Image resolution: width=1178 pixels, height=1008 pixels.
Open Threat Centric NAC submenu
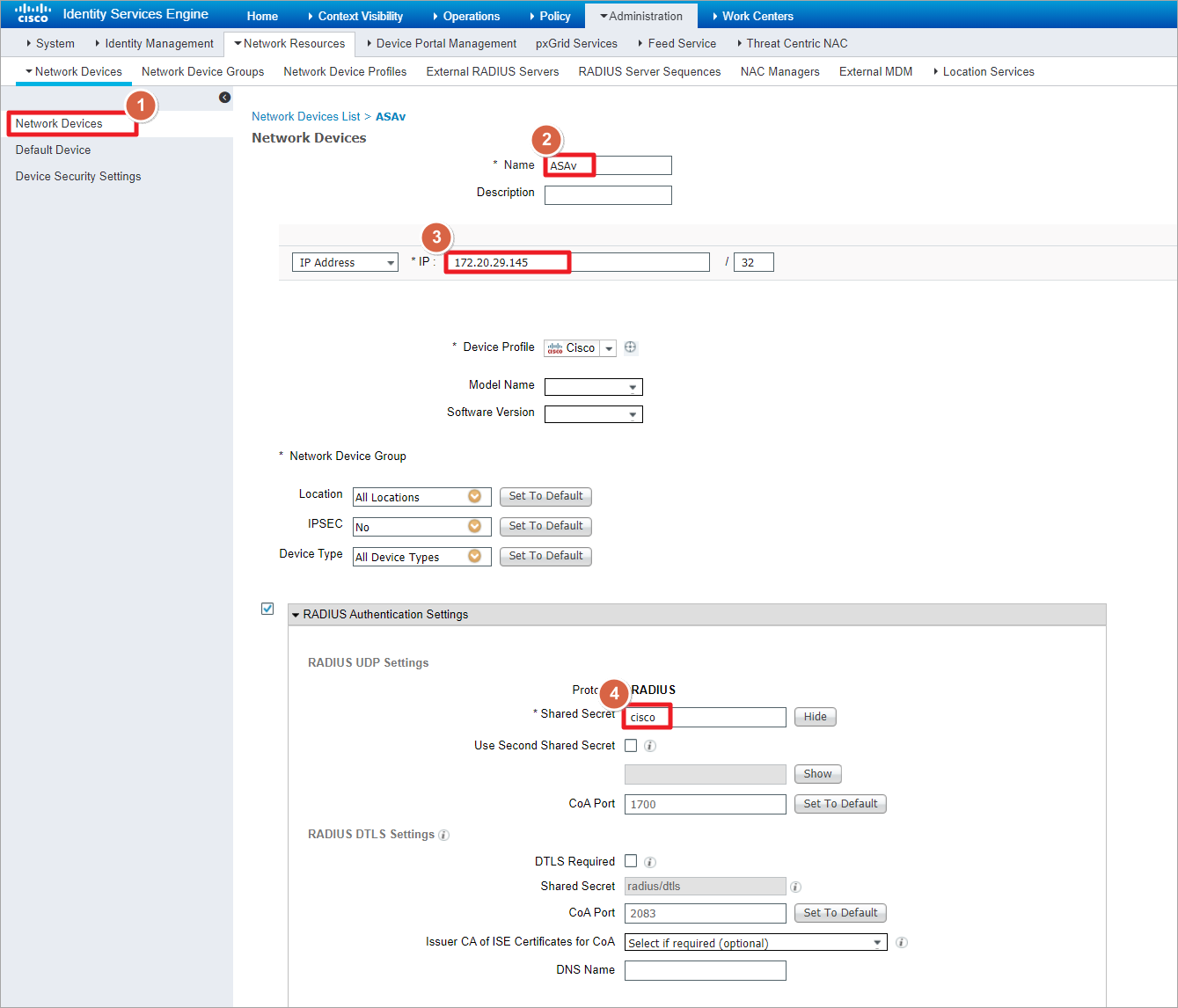tap(793, 43)
